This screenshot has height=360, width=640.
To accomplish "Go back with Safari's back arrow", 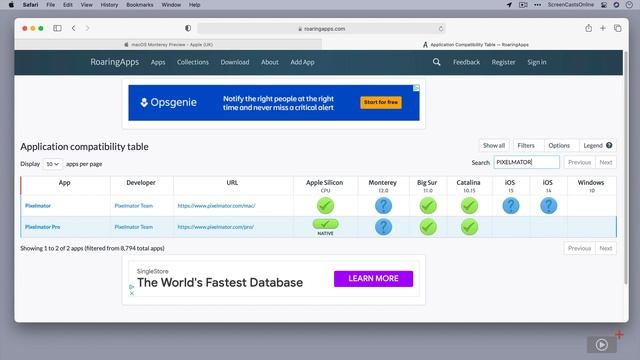I will click(73, 28).
